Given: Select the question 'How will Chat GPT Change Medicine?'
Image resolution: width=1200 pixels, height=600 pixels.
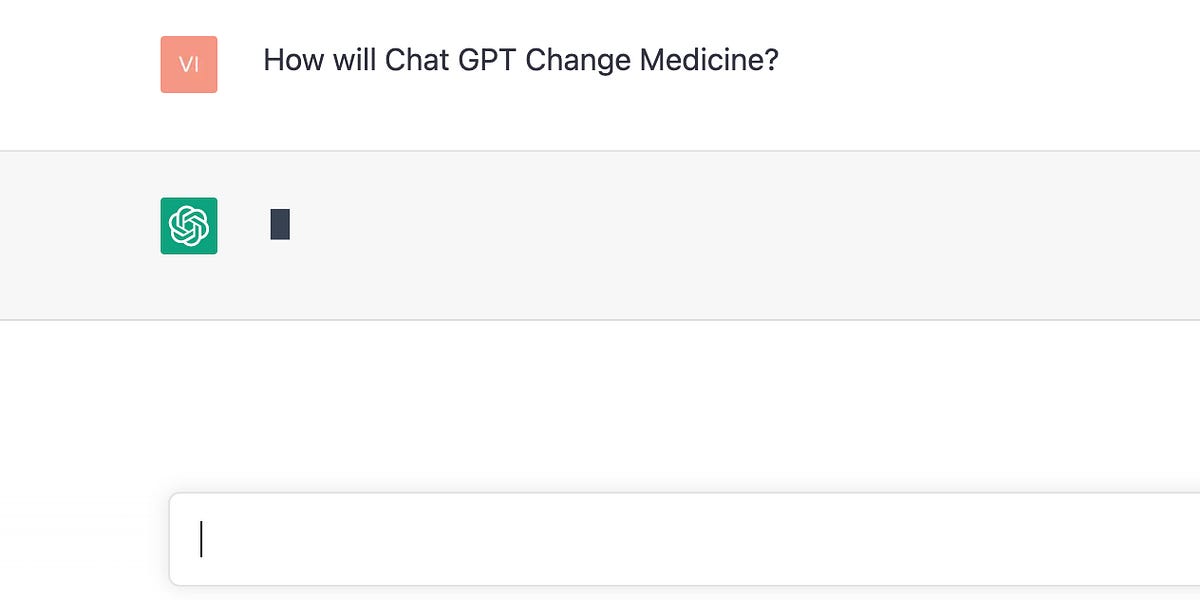Looking at the screenshot, I should point(521,60).
